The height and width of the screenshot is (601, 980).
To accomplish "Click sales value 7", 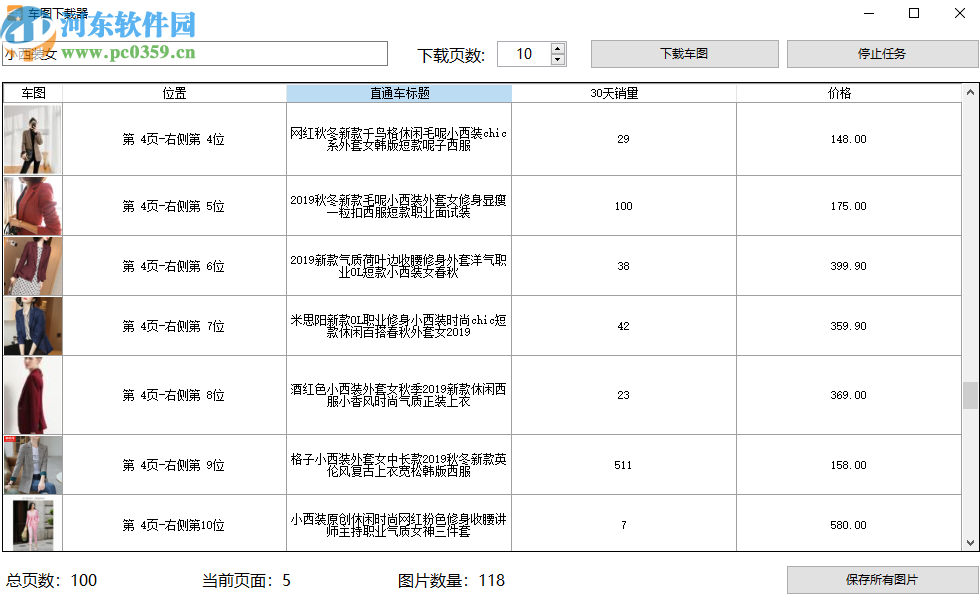I will click(x=624, y=524).
